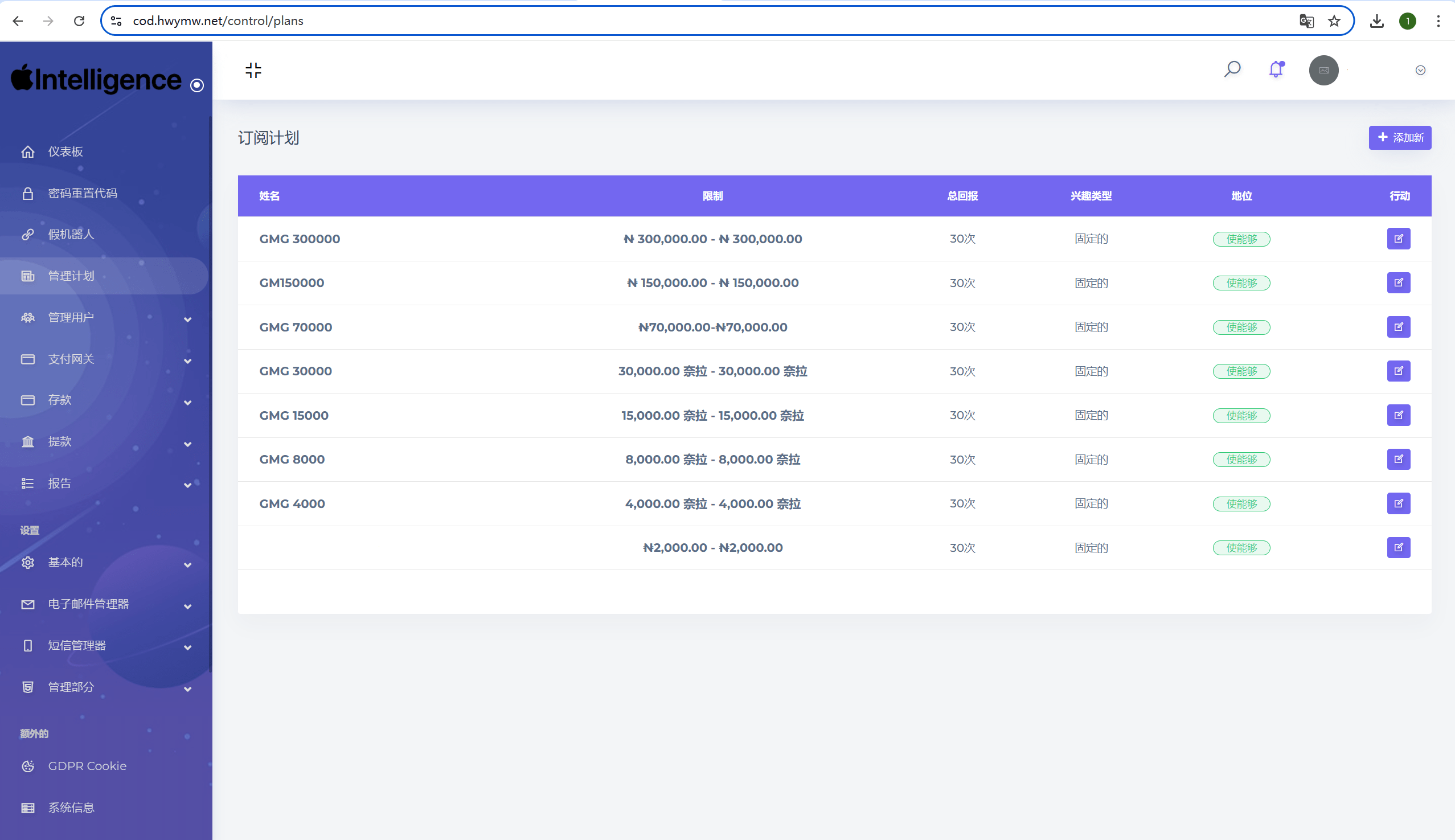
Task: Open 仪表板 dashboard menu item
Action: pyautogui.click(x=65, y=151)
